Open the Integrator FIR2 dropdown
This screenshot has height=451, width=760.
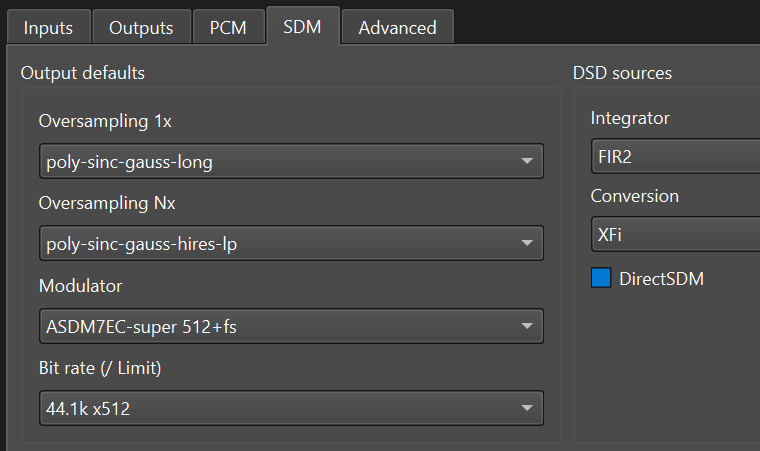[x=675, y=157]
